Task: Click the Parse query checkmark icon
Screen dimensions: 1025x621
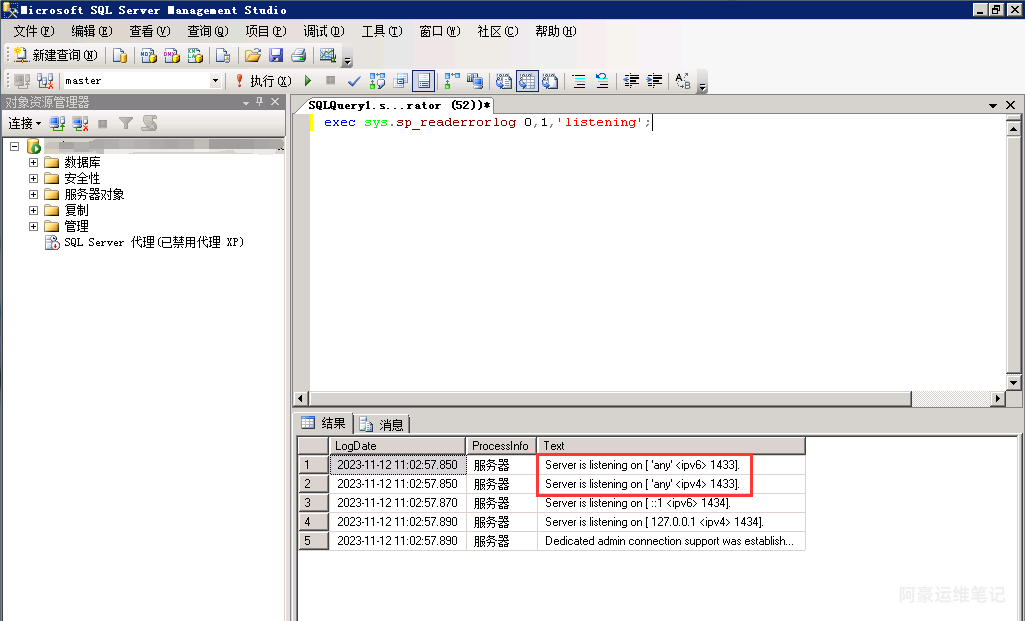Action: coord(354,81)
